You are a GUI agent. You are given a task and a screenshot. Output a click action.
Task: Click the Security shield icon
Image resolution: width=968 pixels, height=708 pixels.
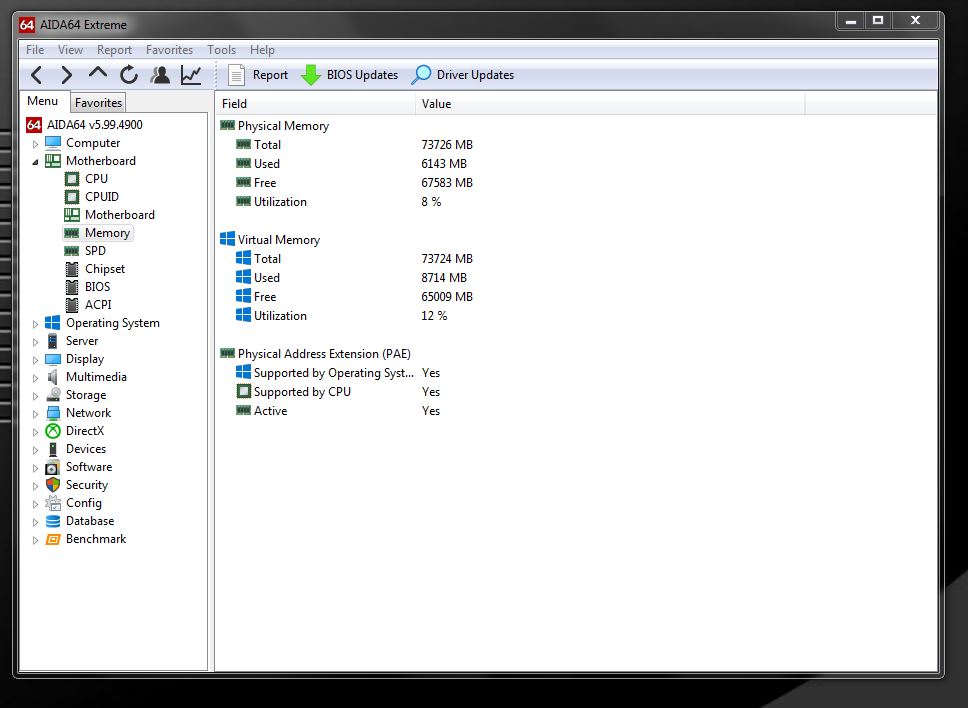(53, 485)
